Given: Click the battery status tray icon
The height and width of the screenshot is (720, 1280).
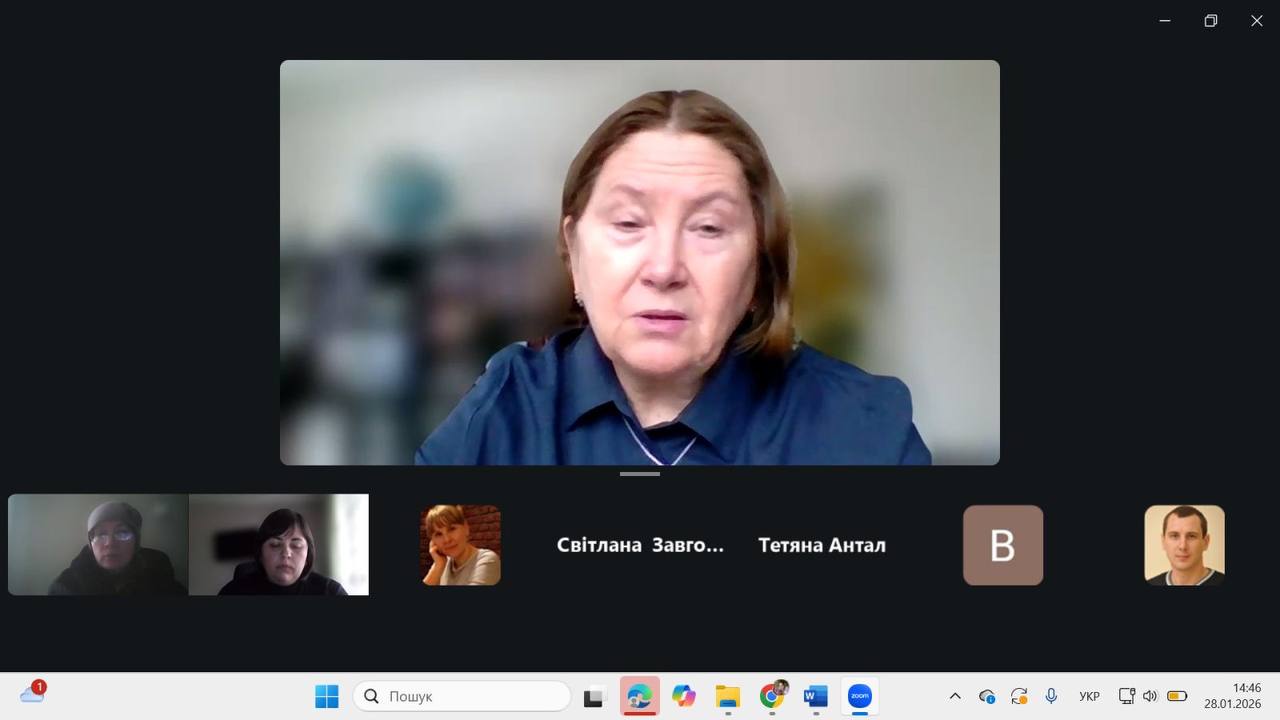Looking at the screenshot, I should tap(1177, 696).
